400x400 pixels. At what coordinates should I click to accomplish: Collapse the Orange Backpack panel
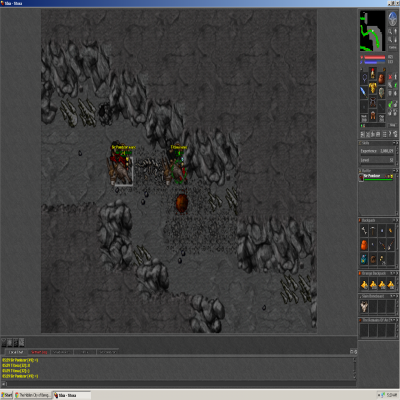394,273
